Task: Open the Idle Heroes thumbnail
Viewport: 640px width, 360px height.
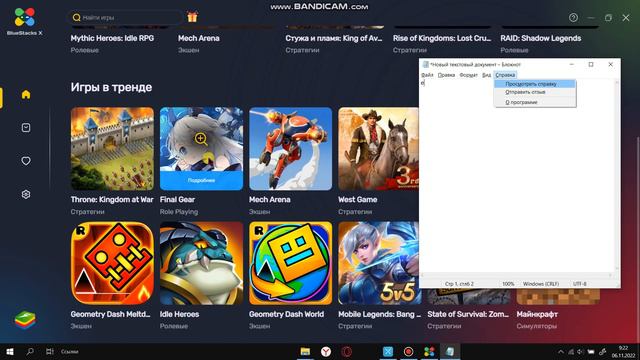Action: tap(201, 263)
